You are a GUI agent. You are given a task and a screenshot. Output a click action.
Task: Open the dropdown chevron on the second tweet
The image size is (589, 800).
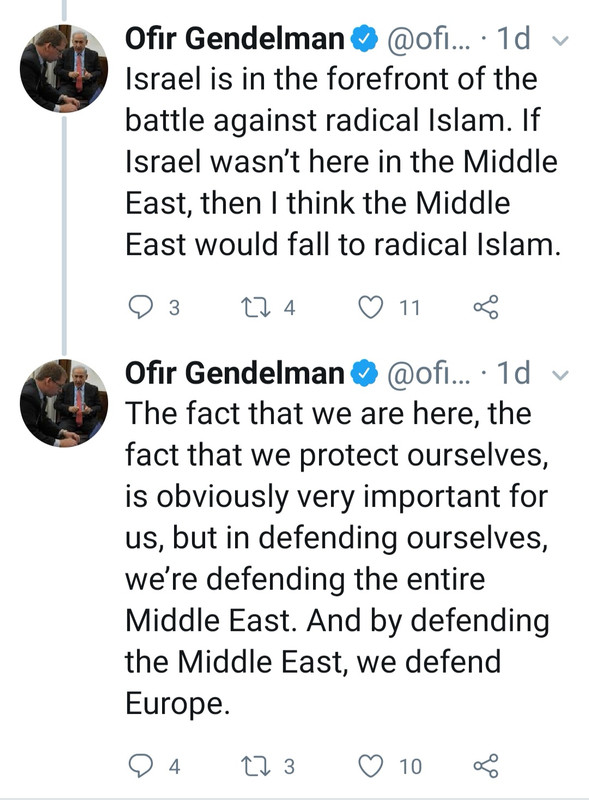click(560, 375)
